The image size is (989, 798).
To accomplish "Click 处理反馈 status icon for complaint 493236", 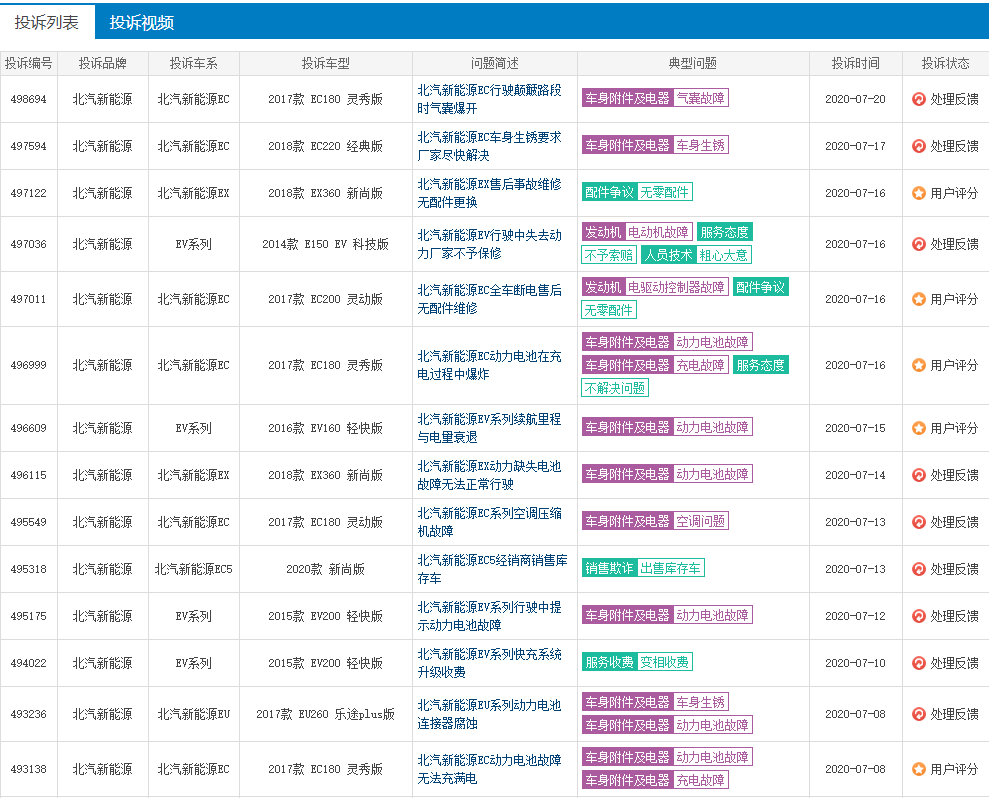I will [918, 714].
